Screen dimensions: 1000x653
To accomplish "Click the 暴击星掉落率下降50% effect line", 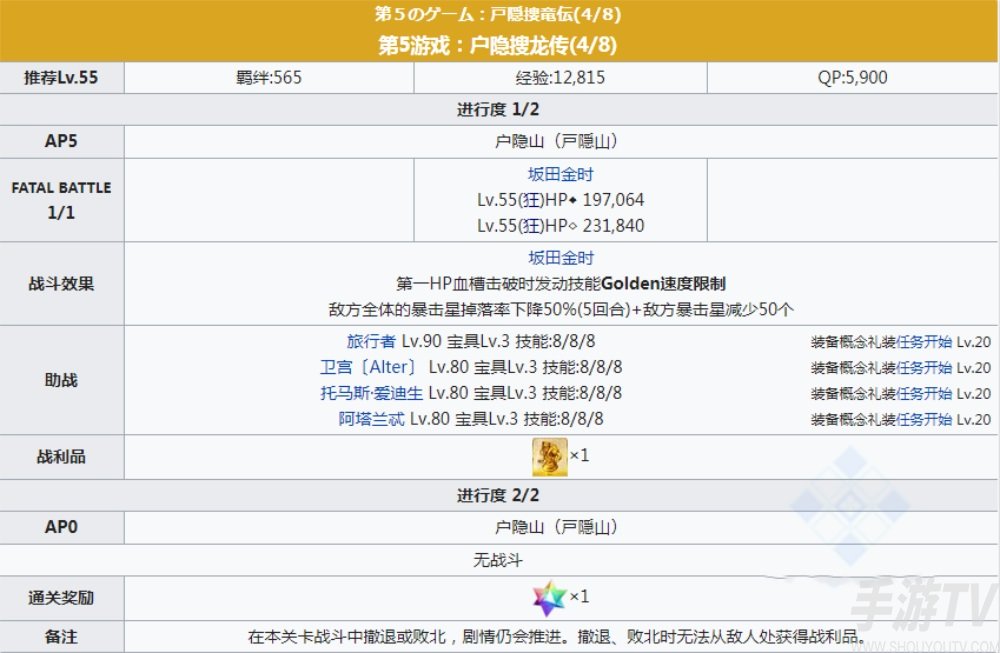I will coord(561,309).
